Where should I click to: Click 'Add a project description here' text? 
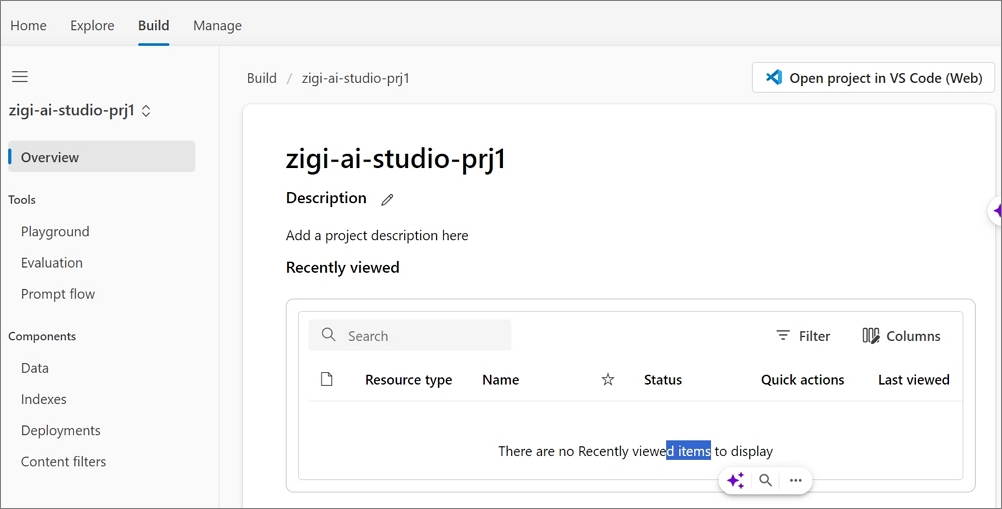(x=377, y=236)
